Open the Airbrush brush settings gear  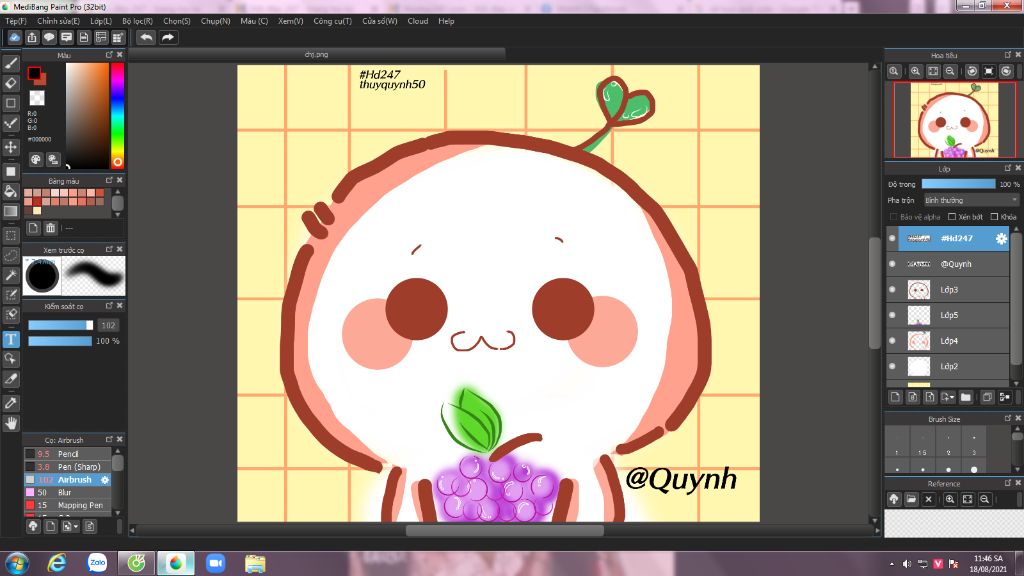(x=104, y=479)
